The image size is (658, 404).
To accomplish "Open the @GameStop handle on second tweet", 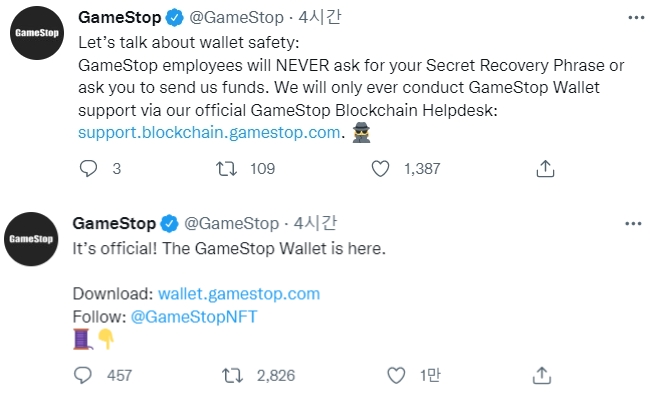I will (232, 223).
